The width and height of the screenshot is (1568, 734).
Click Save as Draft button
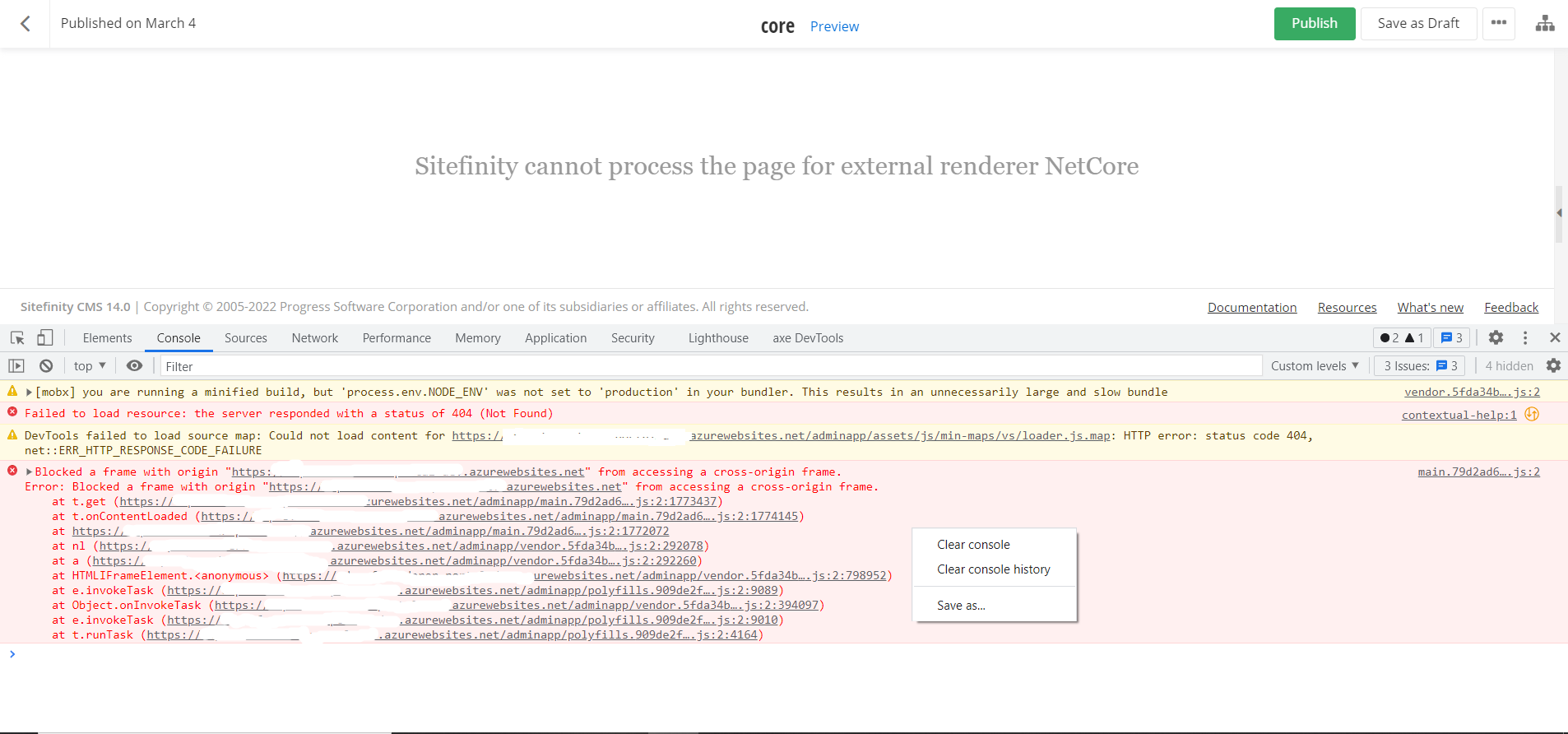coord(1418,24)
